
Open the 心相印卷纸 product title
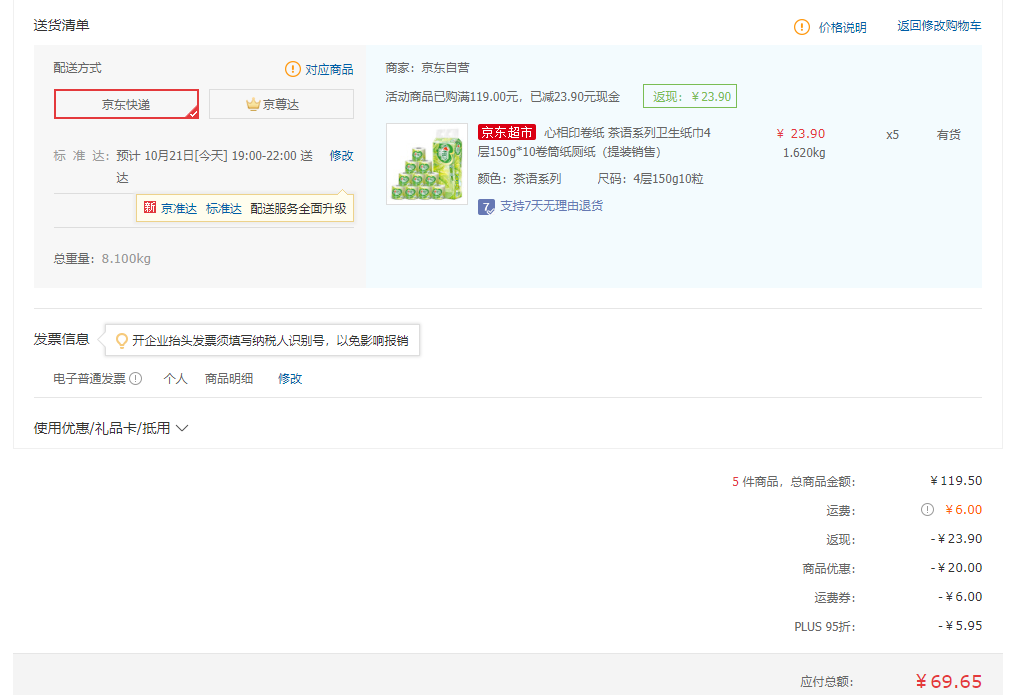coord(594,142)
